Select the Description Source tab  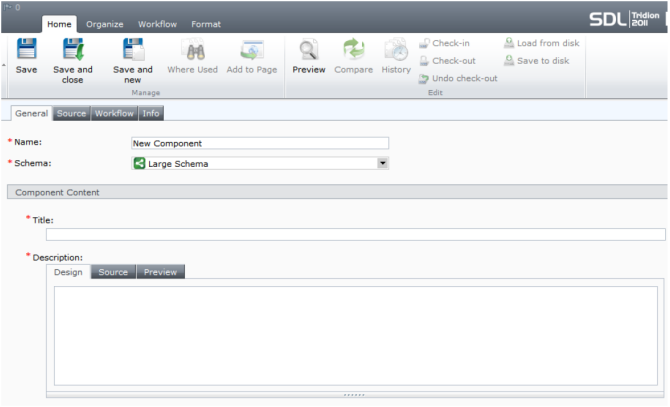[113, 272]
